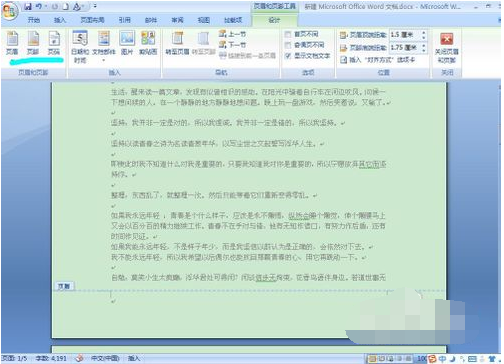Go to 下一节 (Next Section)
Viewport: 504px width, 364px height.
tap(232, 44)
